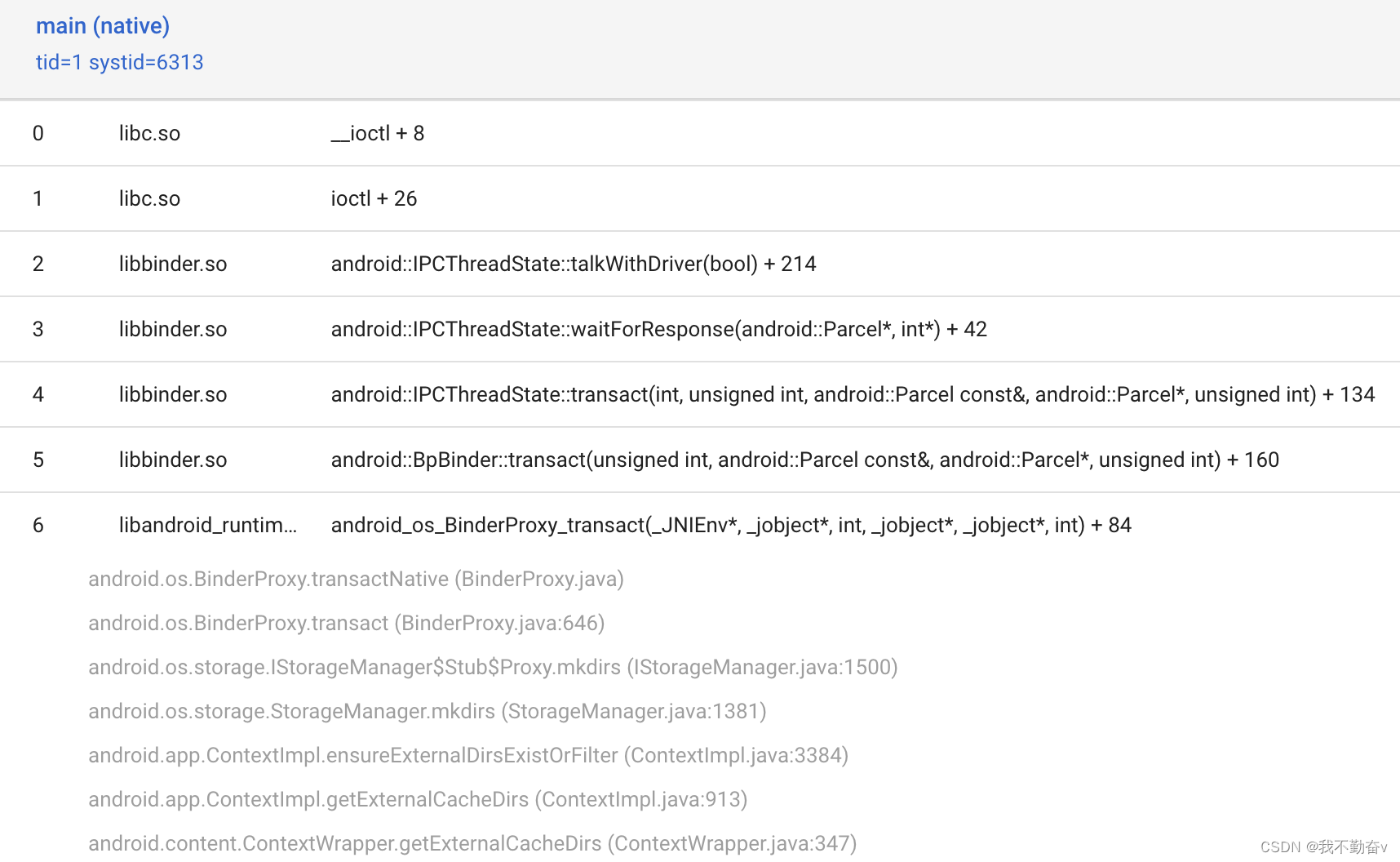Image resolution: width=1400 pixels, height=862 pixels.
Task: Click libc.so in frame 0 row
Action: point(149,133)
